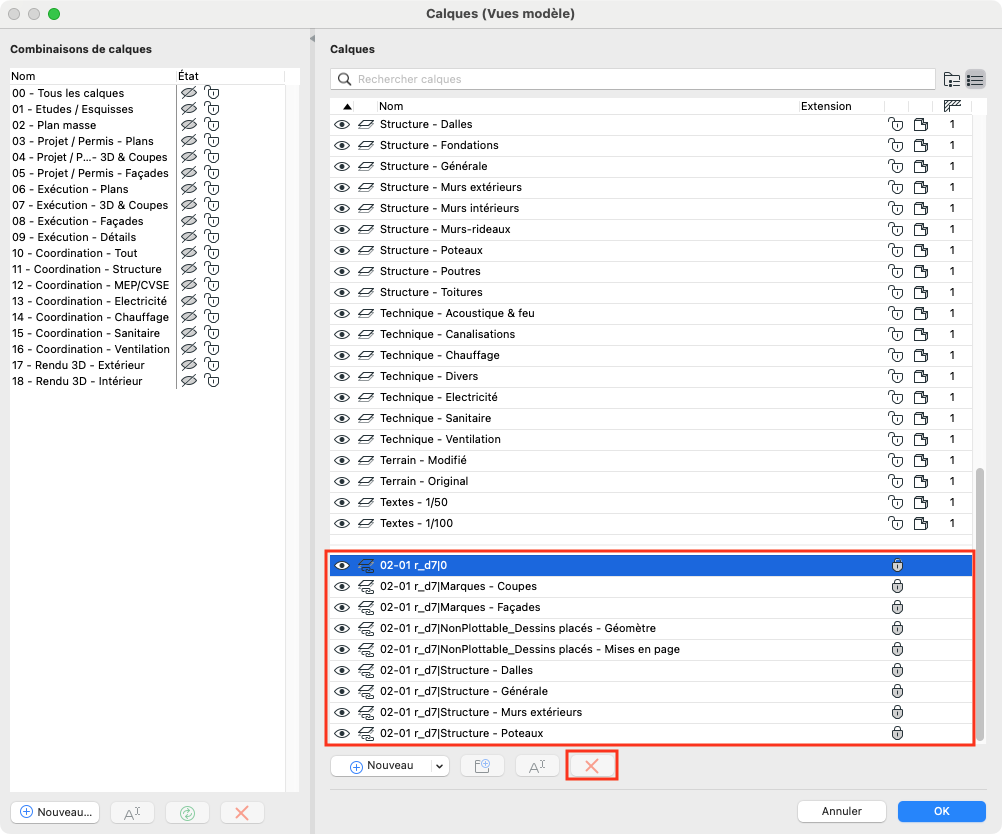The width and height of the screenshot is (1002, 834).
Task: Click the red delete layer button
Action: (592, 766)
